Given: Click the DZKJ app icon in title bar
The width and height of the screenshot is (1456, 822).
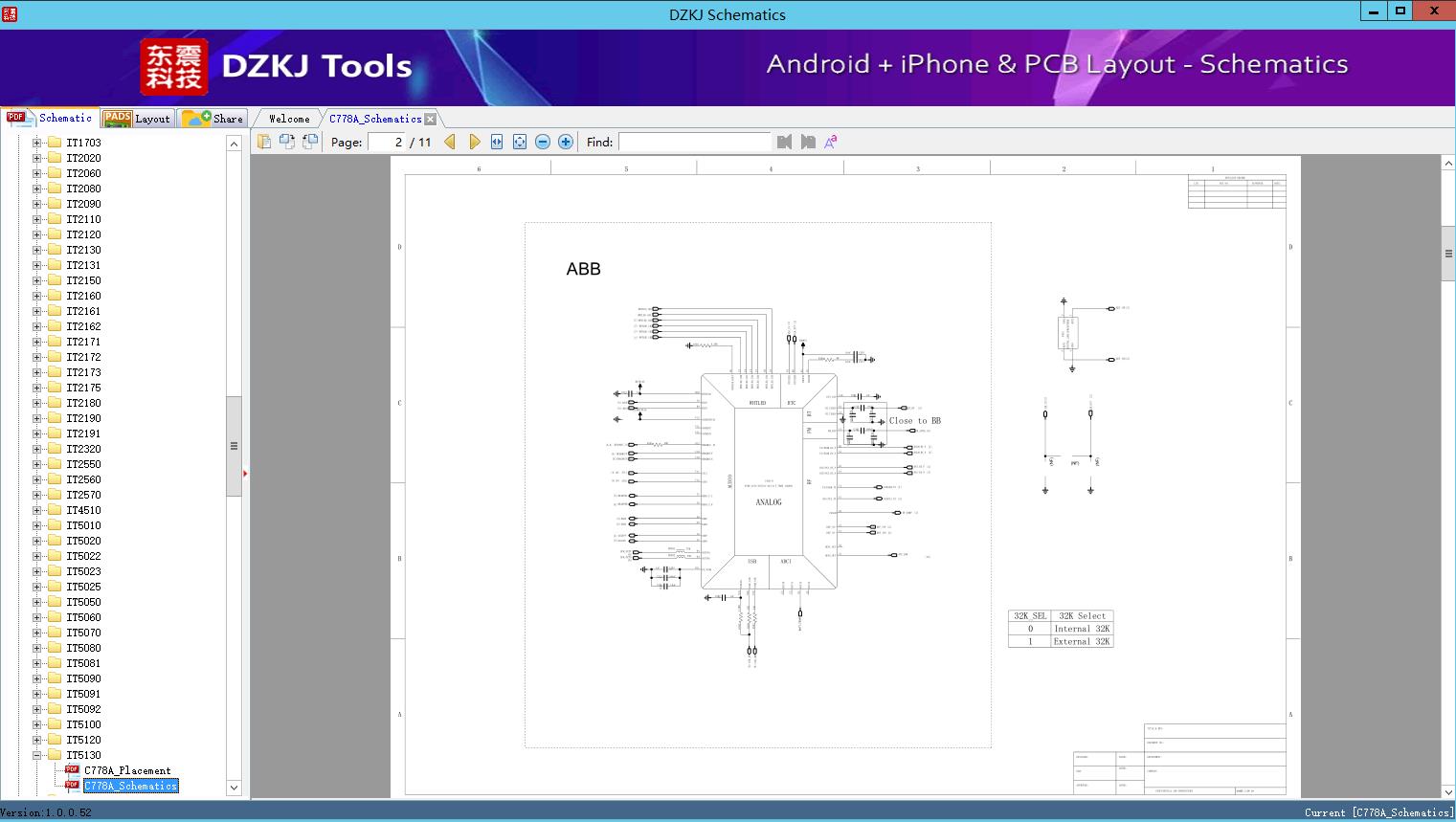Looking at the screenshot, I should point(10,13).
